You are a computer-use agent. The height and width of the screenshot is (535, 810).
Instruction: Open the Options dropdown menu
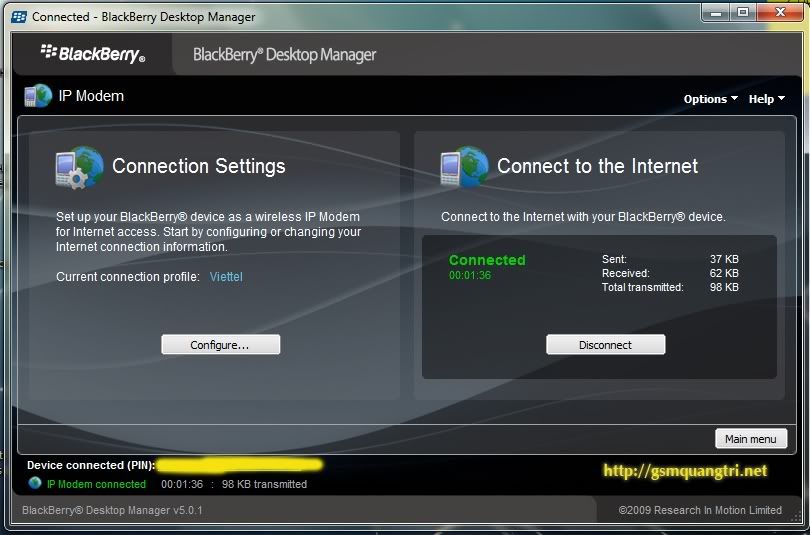[710, 99]
